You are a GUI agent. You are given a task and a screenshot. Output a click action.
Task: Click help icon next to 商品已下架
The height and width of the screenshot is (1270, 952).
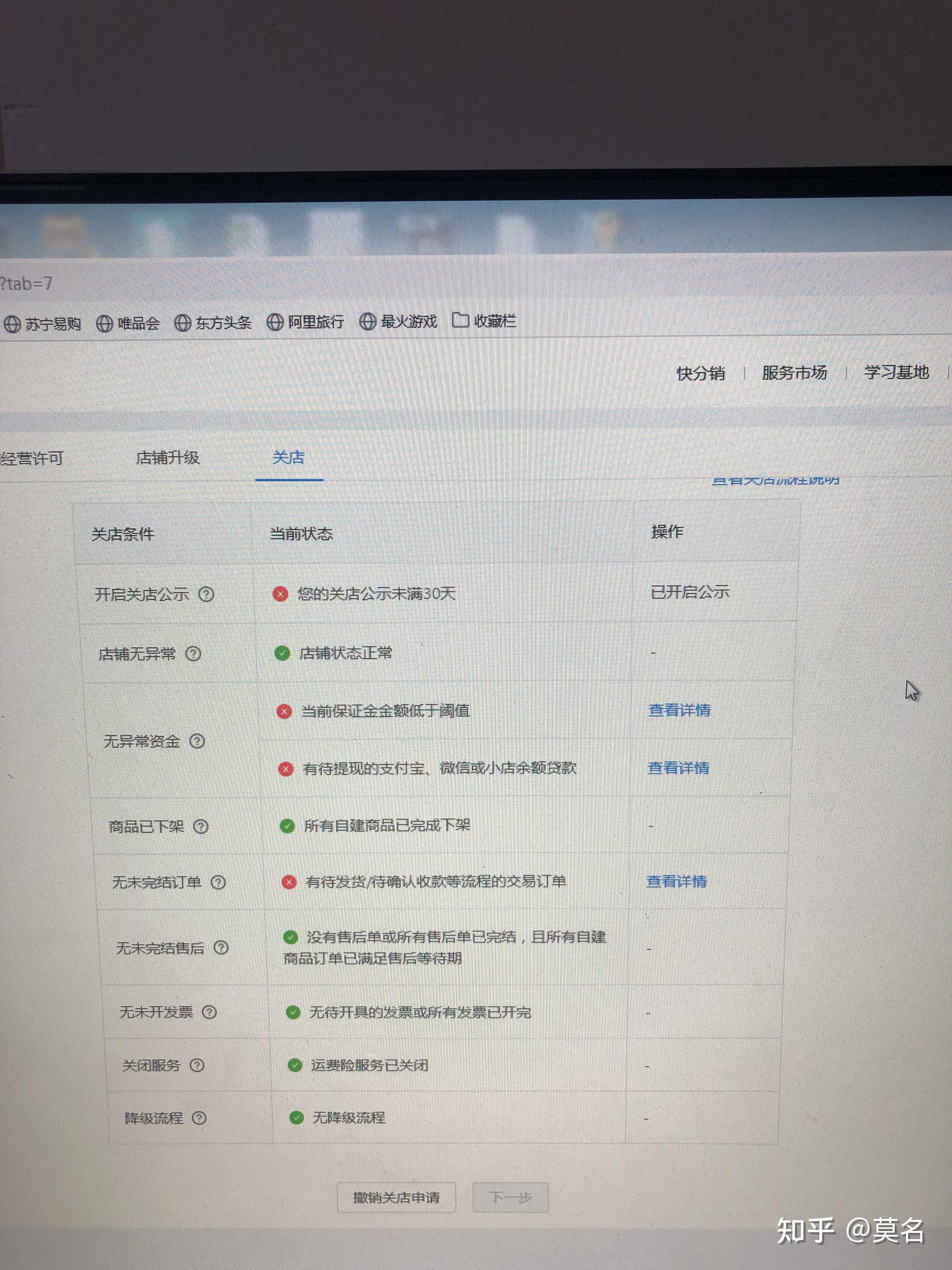200,827
